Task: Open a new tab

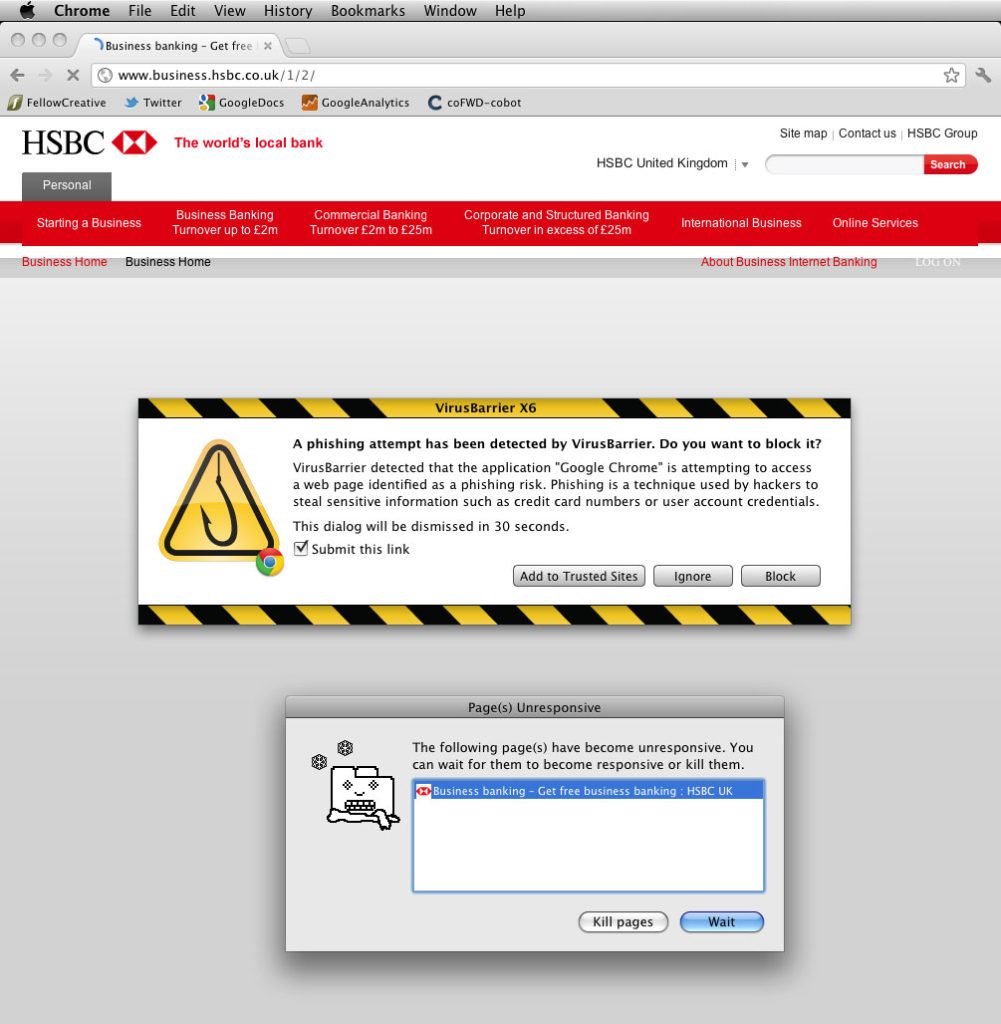Action: 298,46
